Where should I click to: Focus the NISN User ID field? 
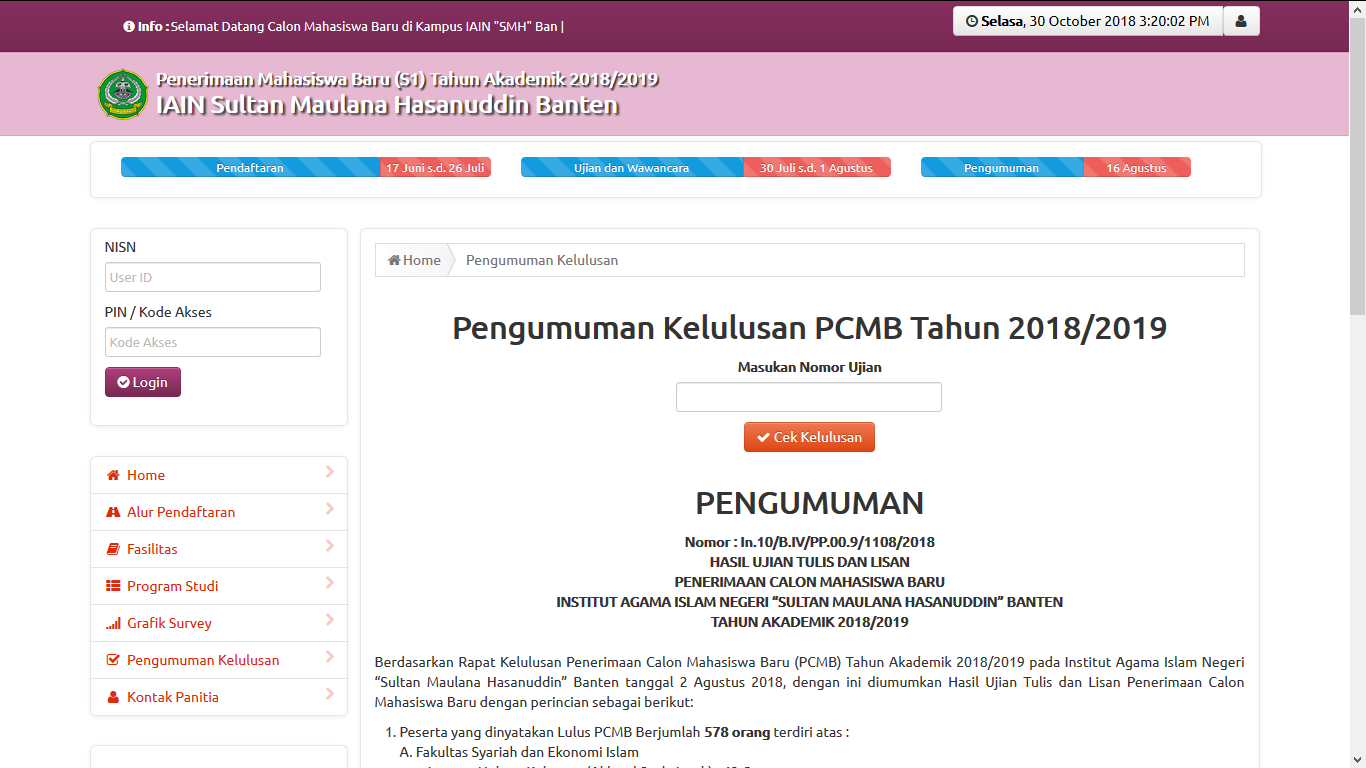(x=213, y=277)
